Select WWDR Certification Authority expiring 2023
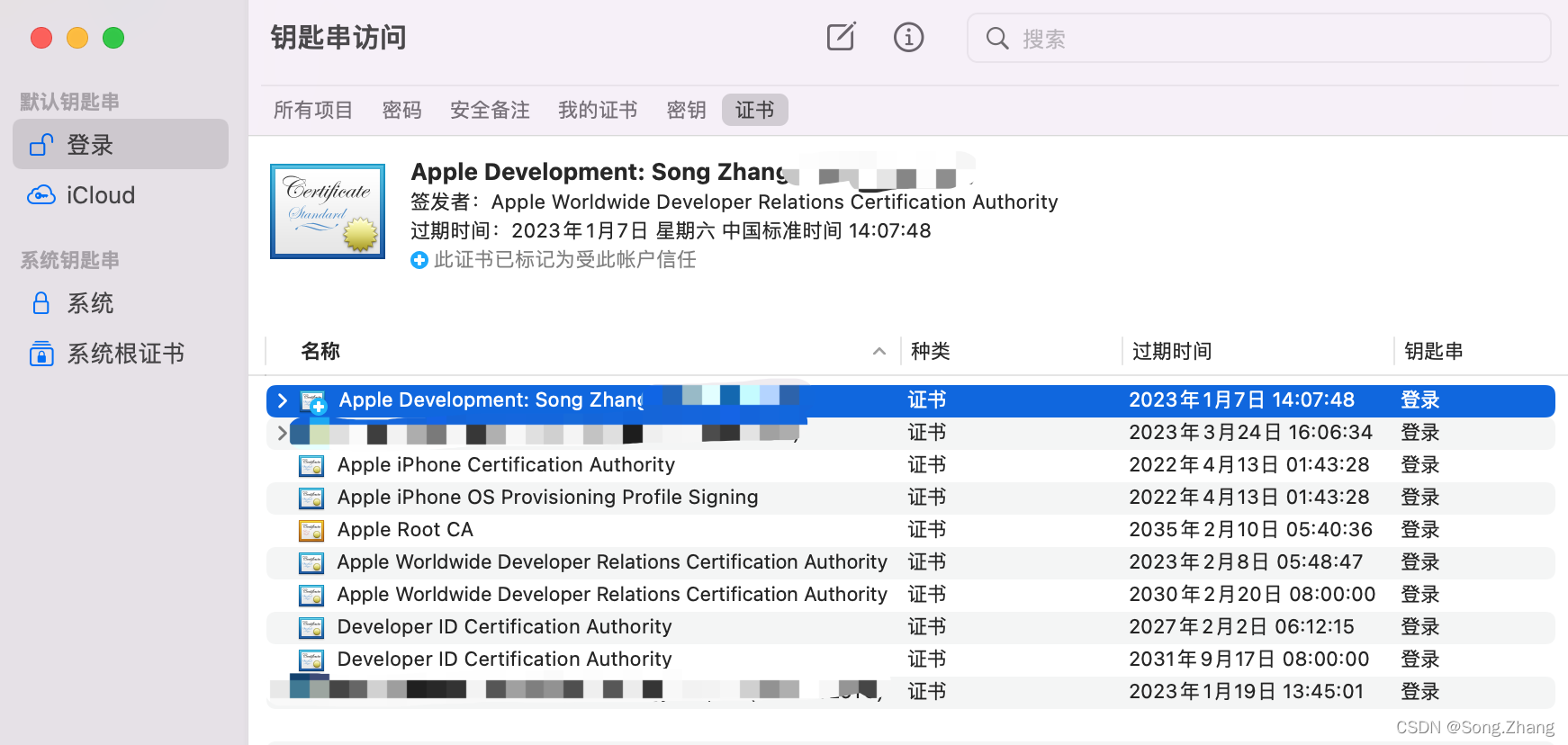The width and height of the screenshot is (1568, 745). [x=911, y=562]
